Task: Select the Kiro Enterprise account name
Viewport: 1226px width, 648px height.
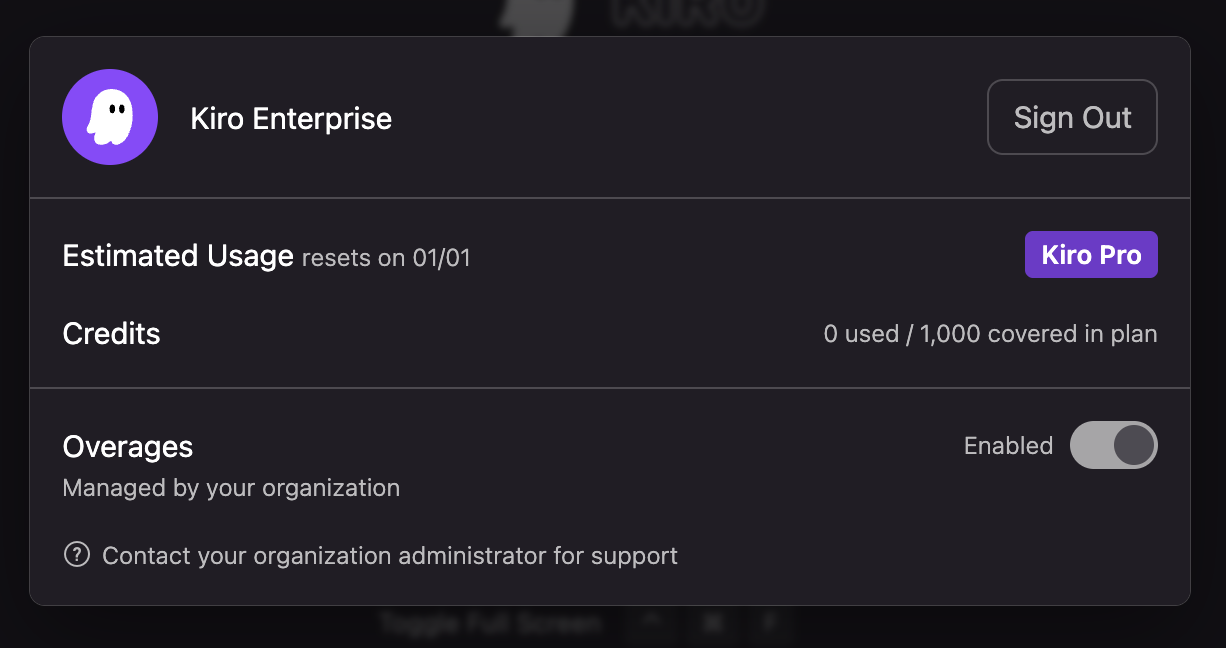Action: [x=291, y=119]
